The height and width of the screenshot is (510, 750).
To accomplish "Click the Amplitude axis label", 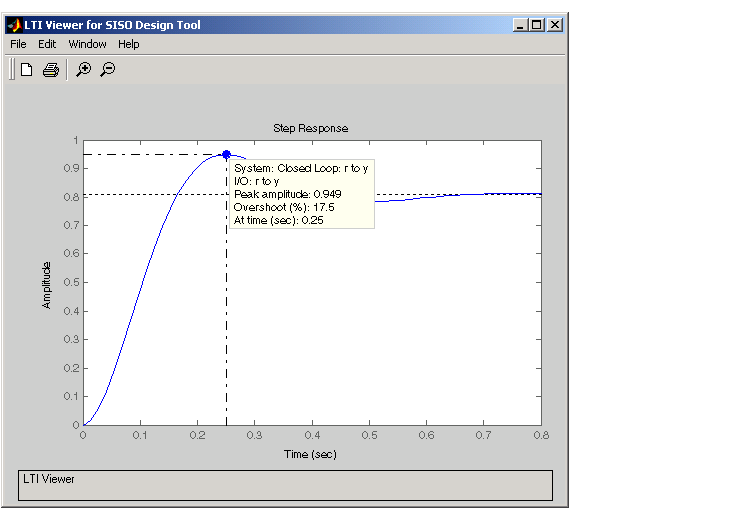I will (46, 285).
